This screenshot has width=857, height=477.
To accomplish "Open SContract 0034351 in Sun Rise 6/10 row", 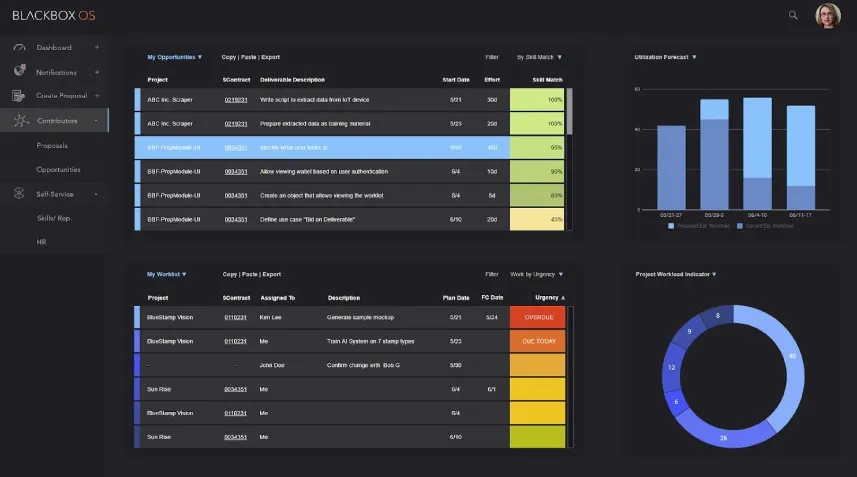I will 235,437.
